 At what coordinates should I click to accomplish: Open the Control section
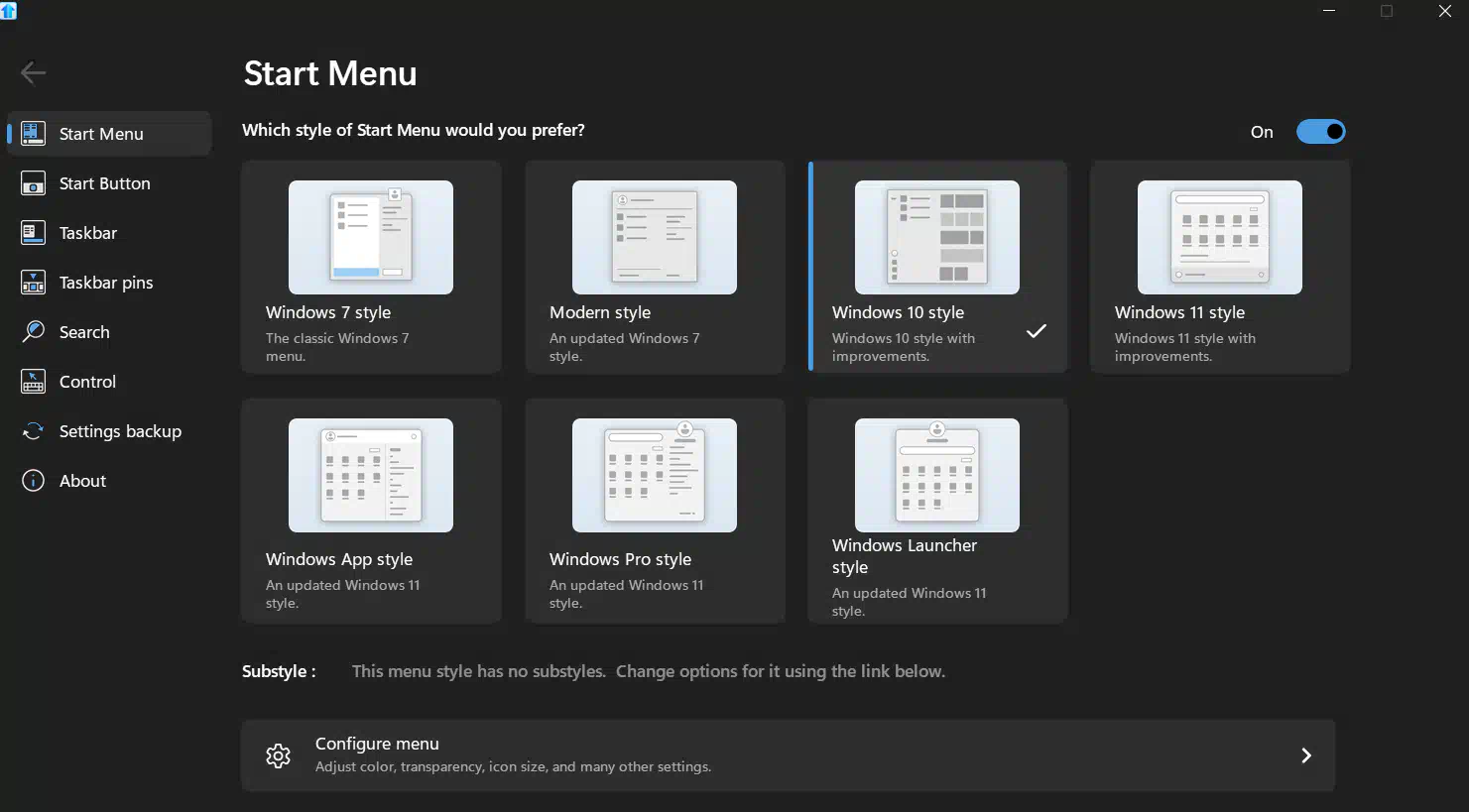pyautogui.click(x=109, y=382)
